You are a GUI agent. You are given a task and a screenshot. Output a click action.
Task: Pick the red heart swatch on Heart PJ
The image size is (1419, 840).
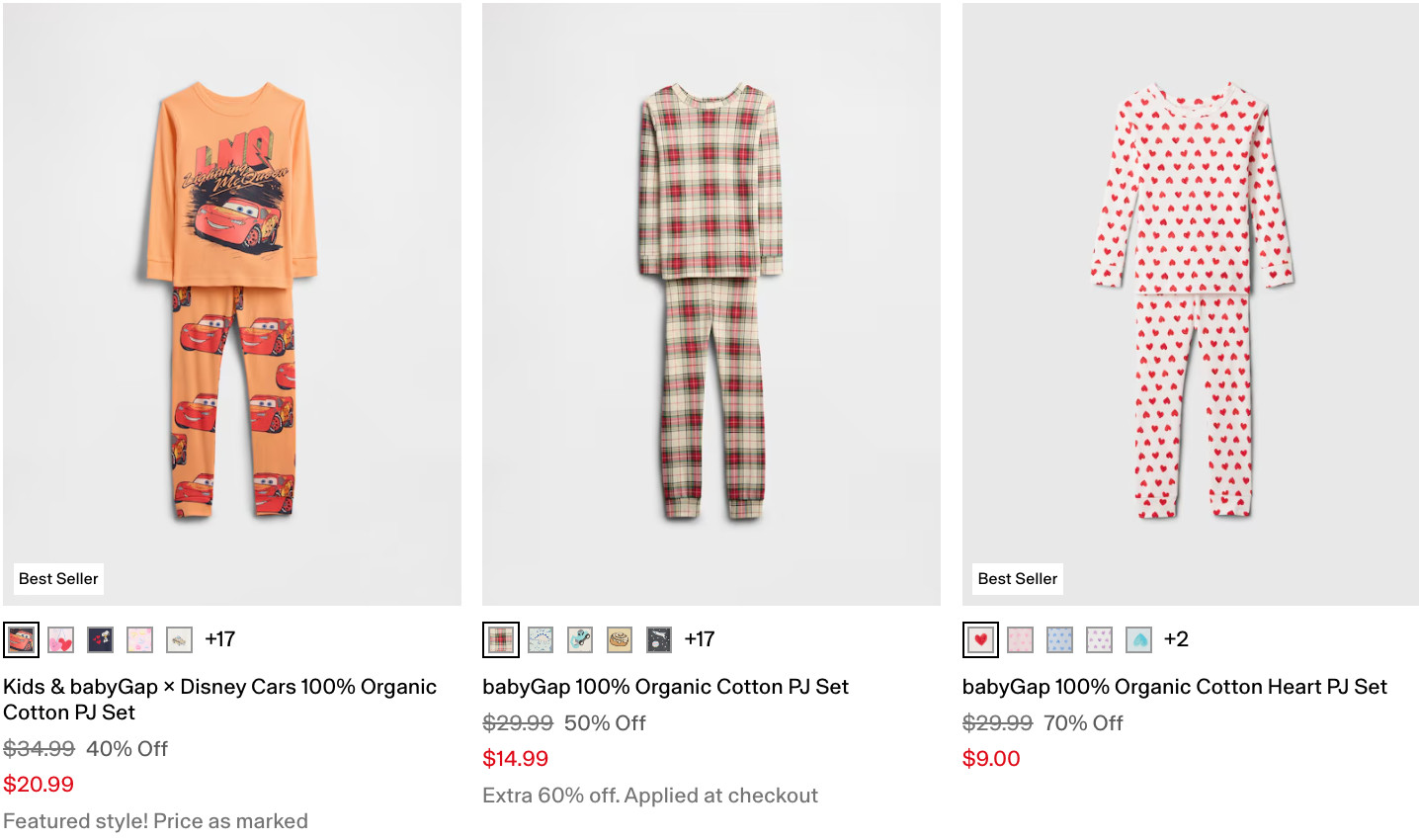(x=980, y=639)
